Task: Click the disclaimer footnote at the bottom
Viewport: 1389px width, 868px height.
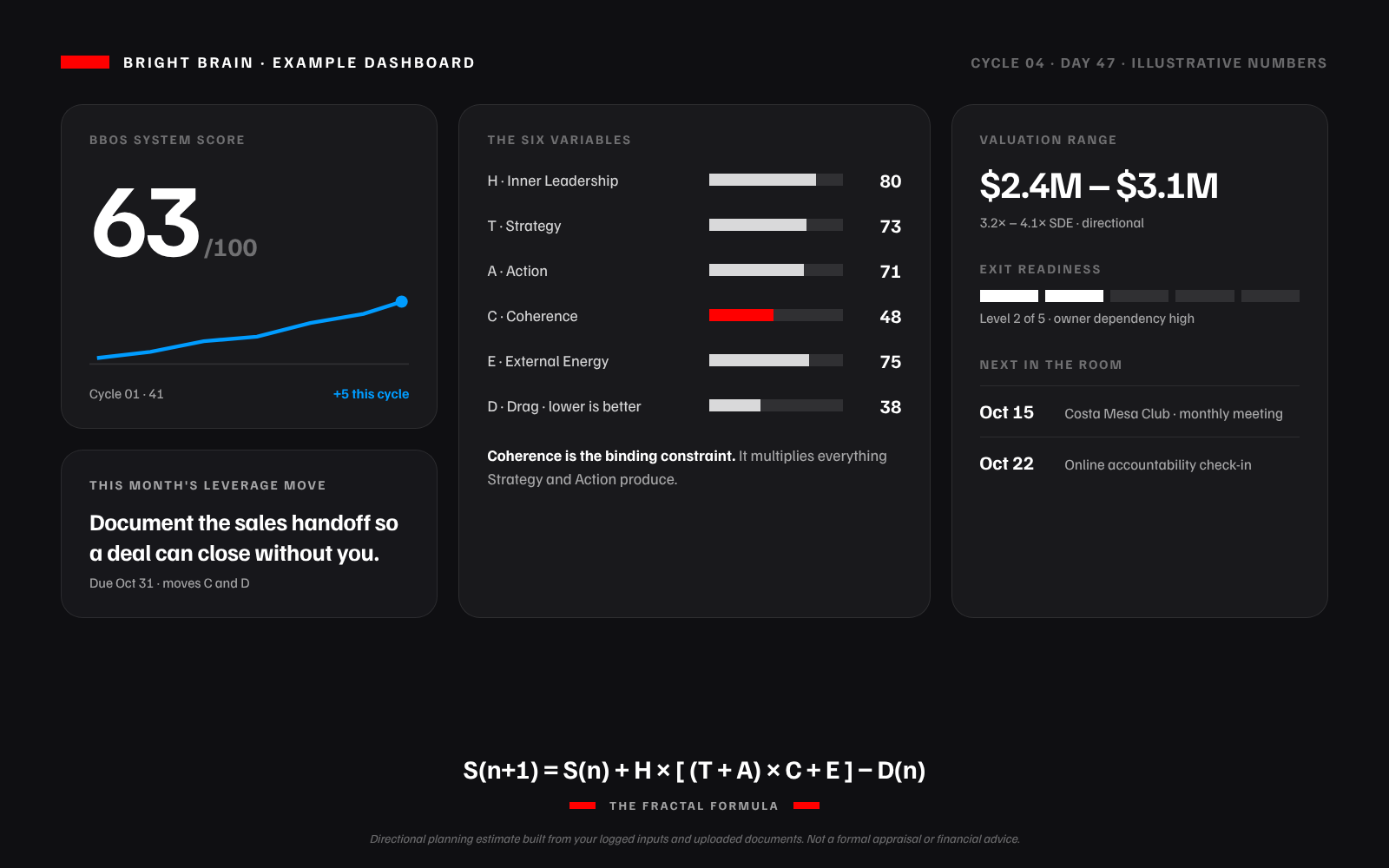Action: tap(694, 839)
